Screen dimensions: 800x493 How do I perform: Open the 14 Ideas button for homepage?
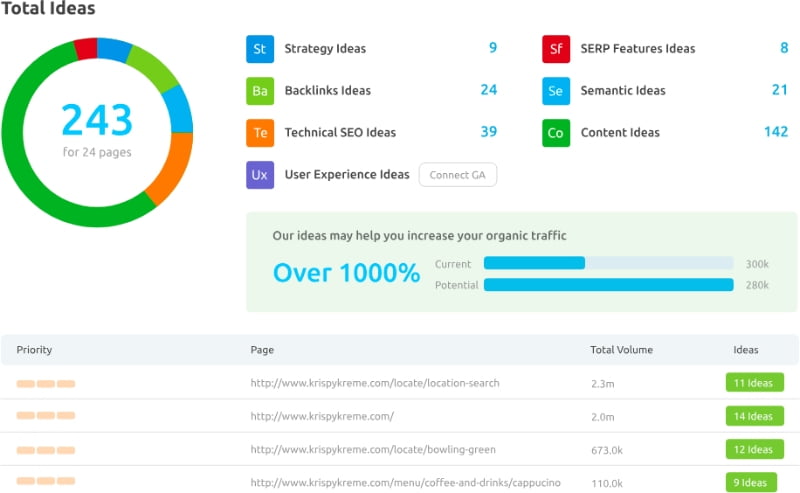(754, 416)
